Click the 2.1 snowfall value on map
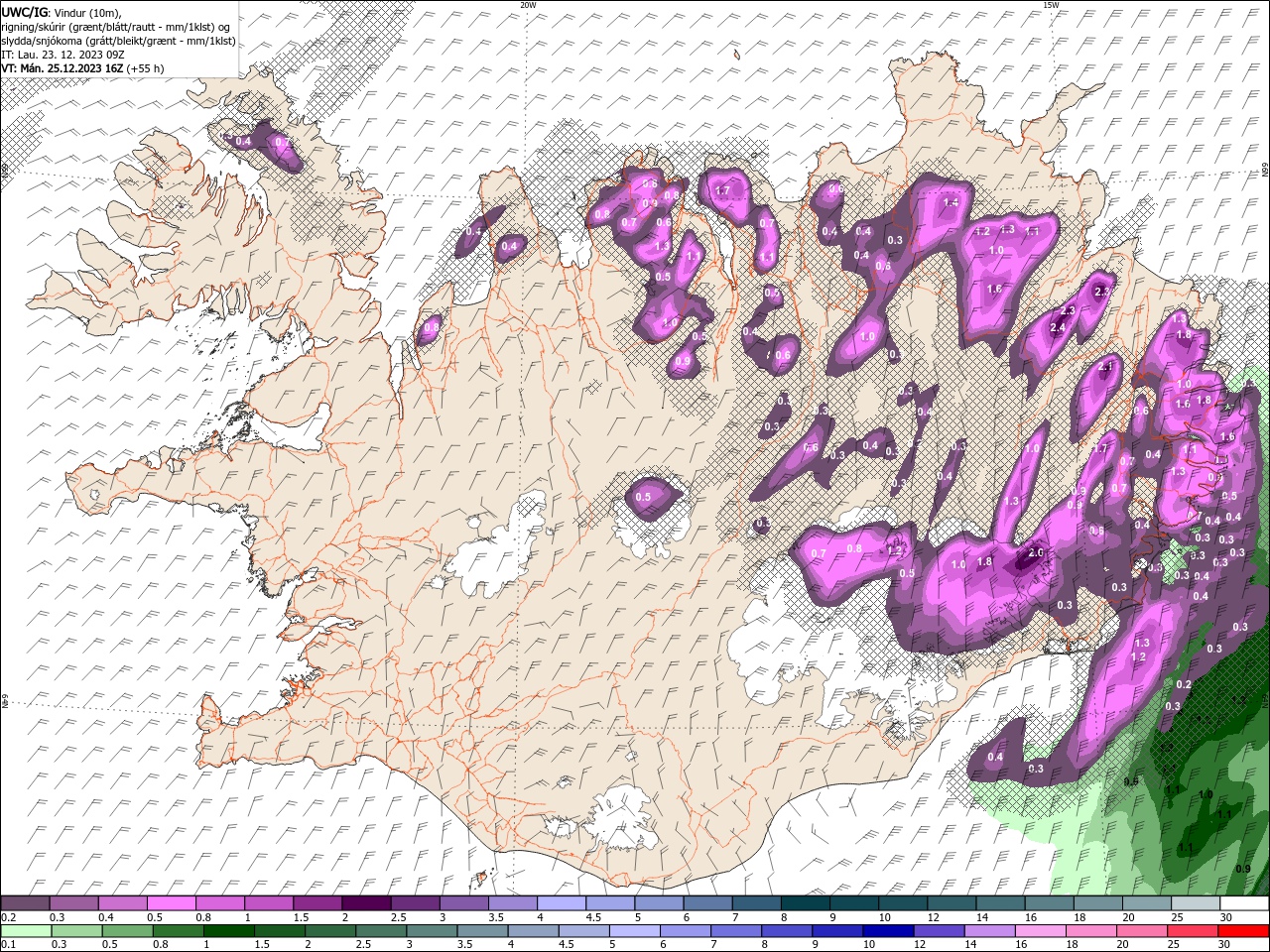Screen dimensions: 1270x952 click(1107, 366)
